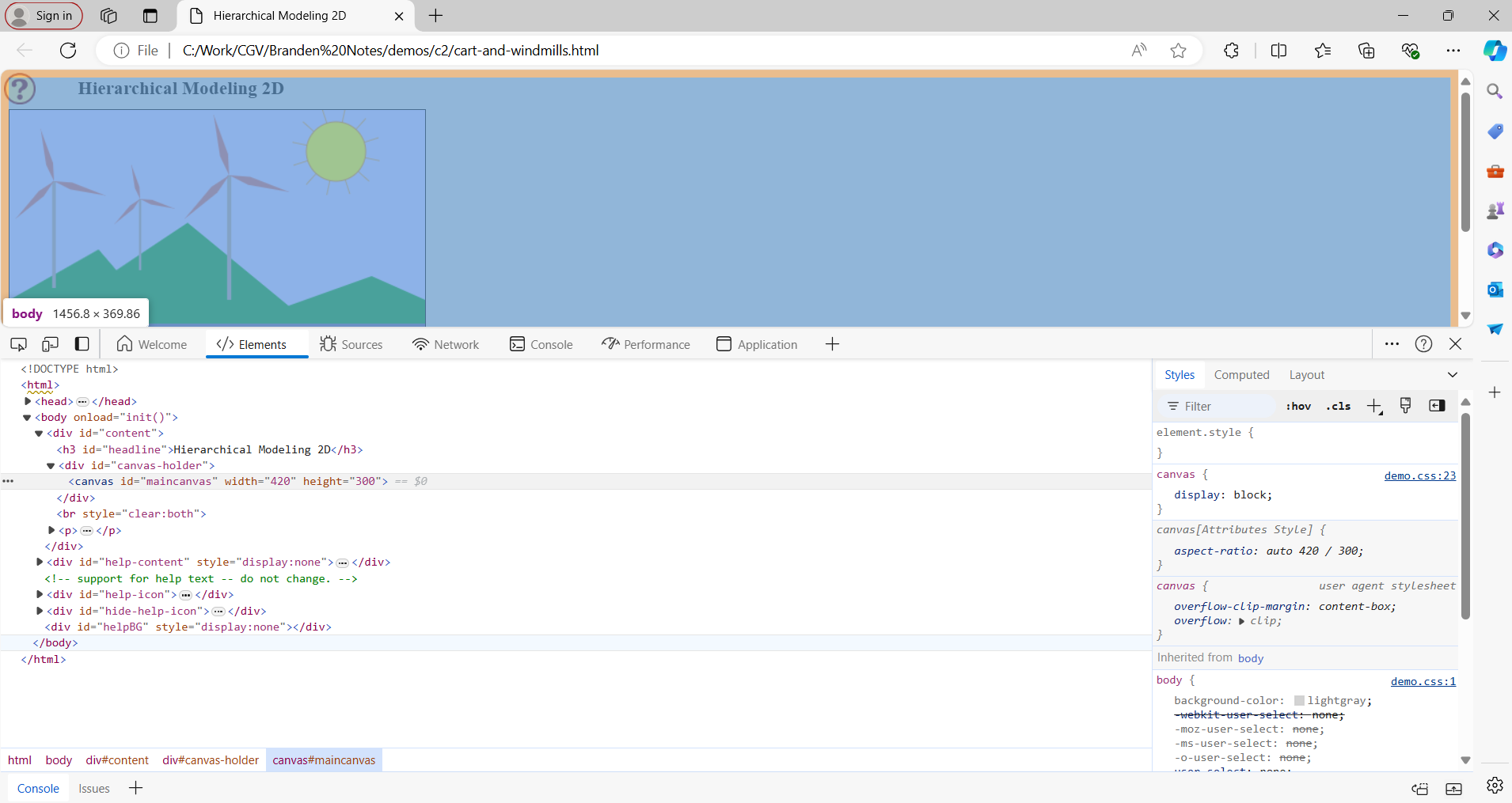Screen dimensions: 1512x803
Task: Click the help question mark icon on page
Action: pos(21,89)
